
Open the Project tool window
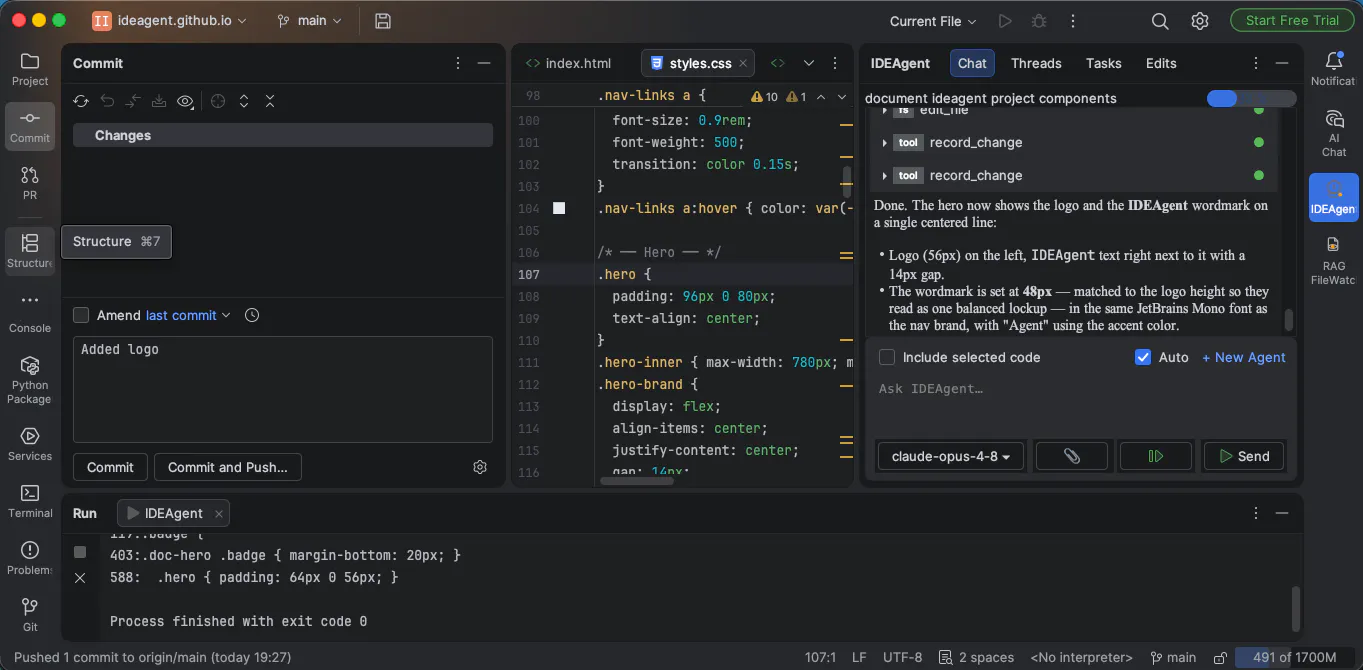point(30,69)
